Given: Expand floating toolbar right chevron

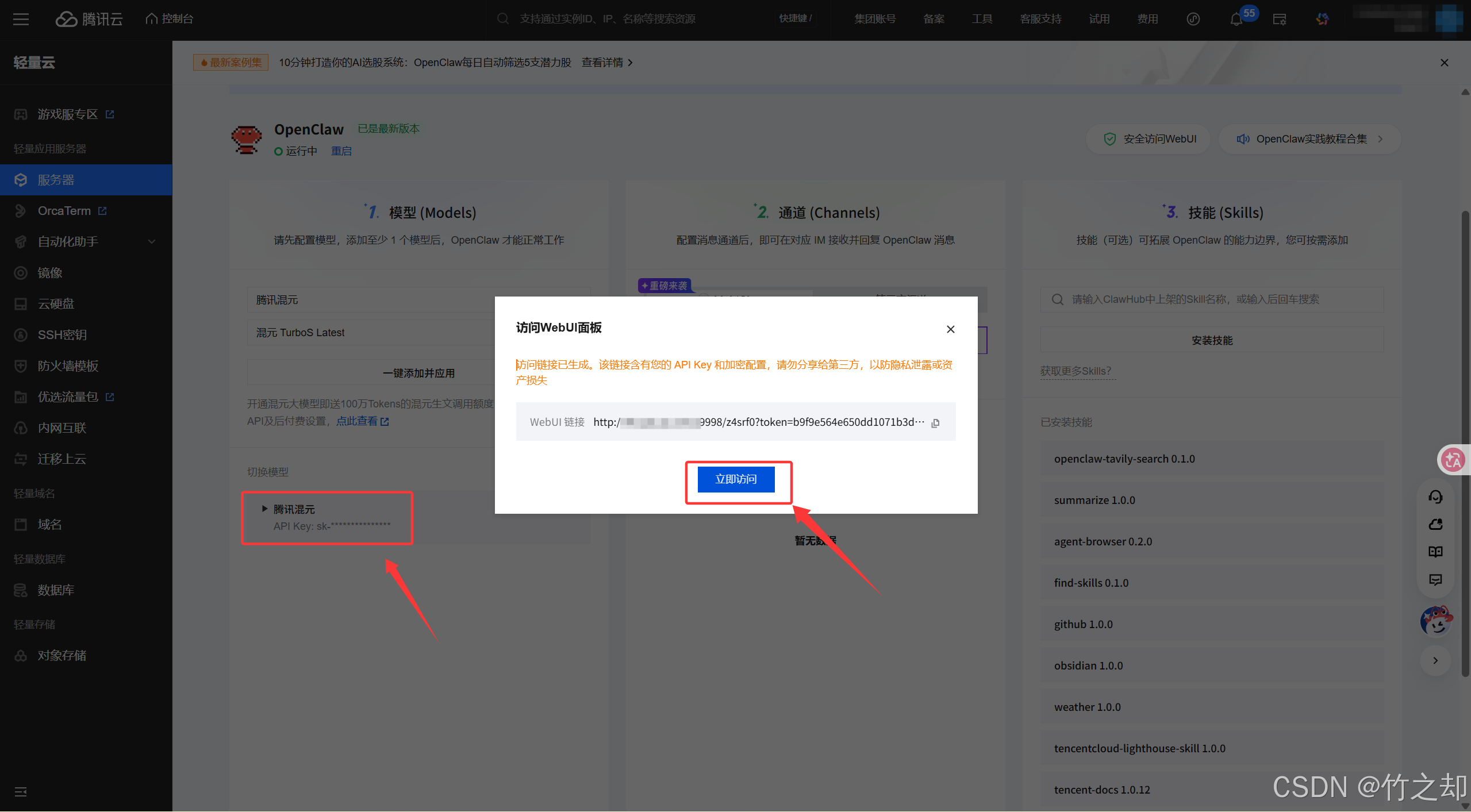Looking at the screenshot, I should [1435, 661].
